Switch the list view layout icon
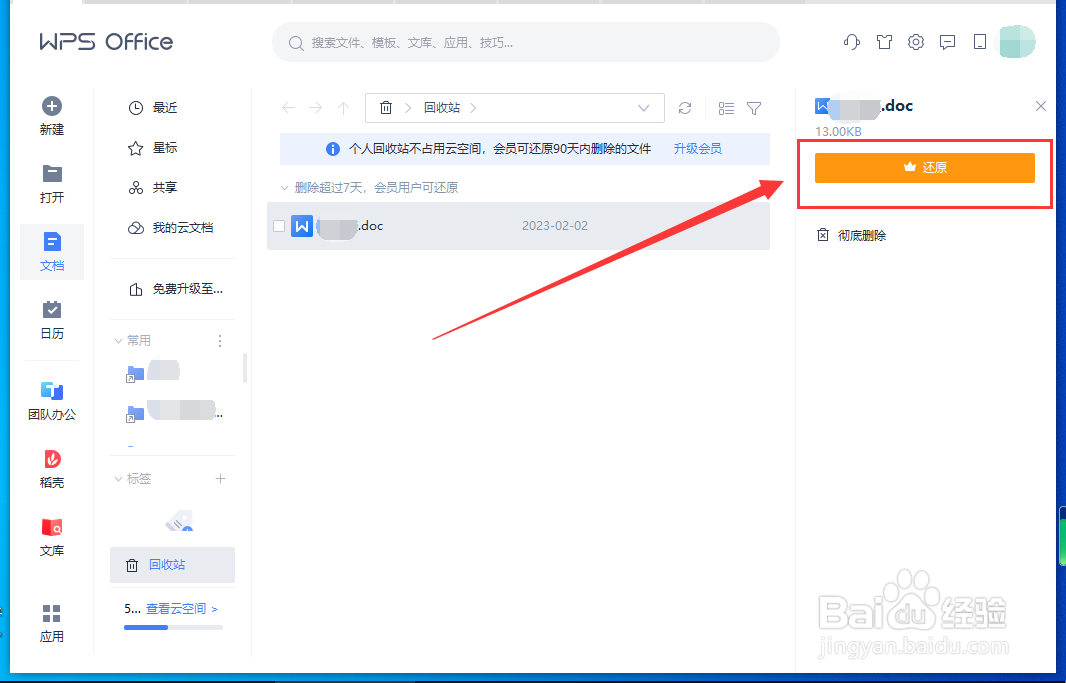Viewport: 1066px width, 683px height. [726, 107]
